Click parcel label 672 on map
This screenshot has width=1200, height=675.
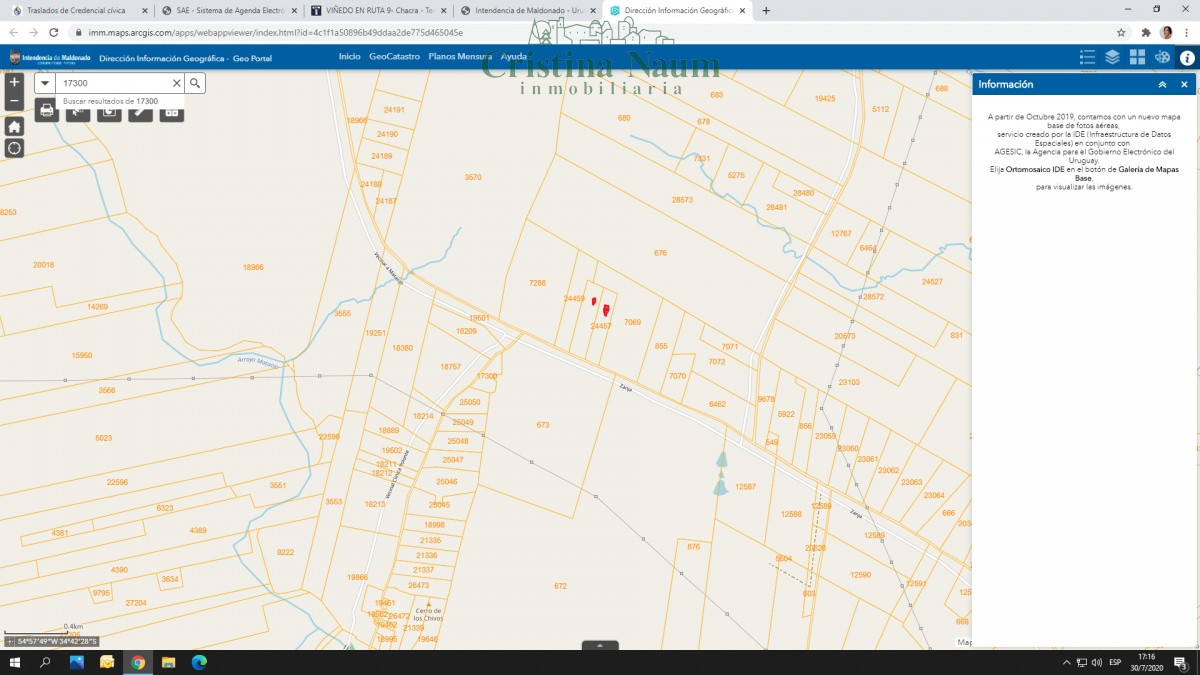coord(560,586)
